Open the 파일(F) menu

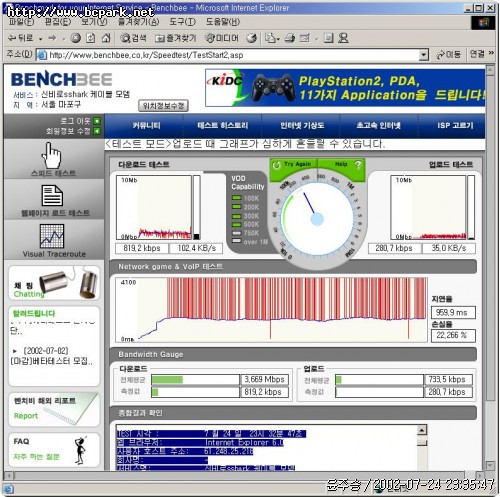[x=21, y=22]
